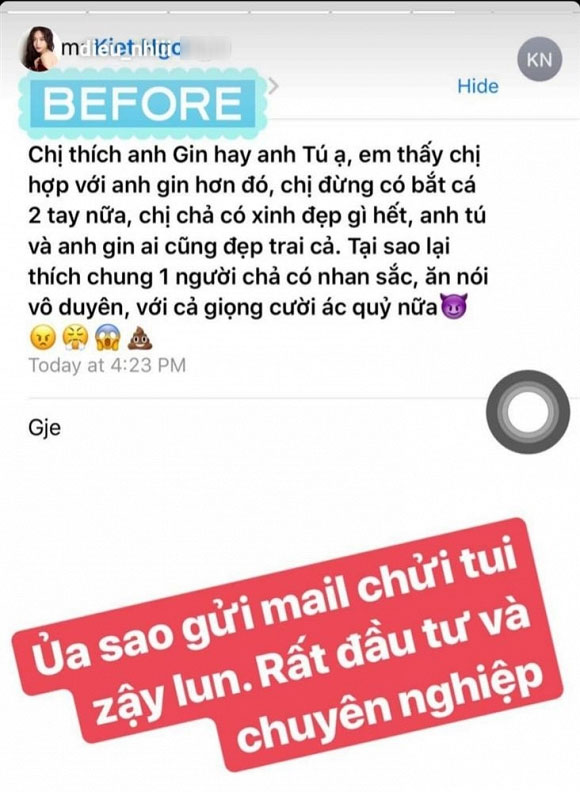The image size is (580, 792).
Task: Open the KN sender avatar circle
Action: 540,60
